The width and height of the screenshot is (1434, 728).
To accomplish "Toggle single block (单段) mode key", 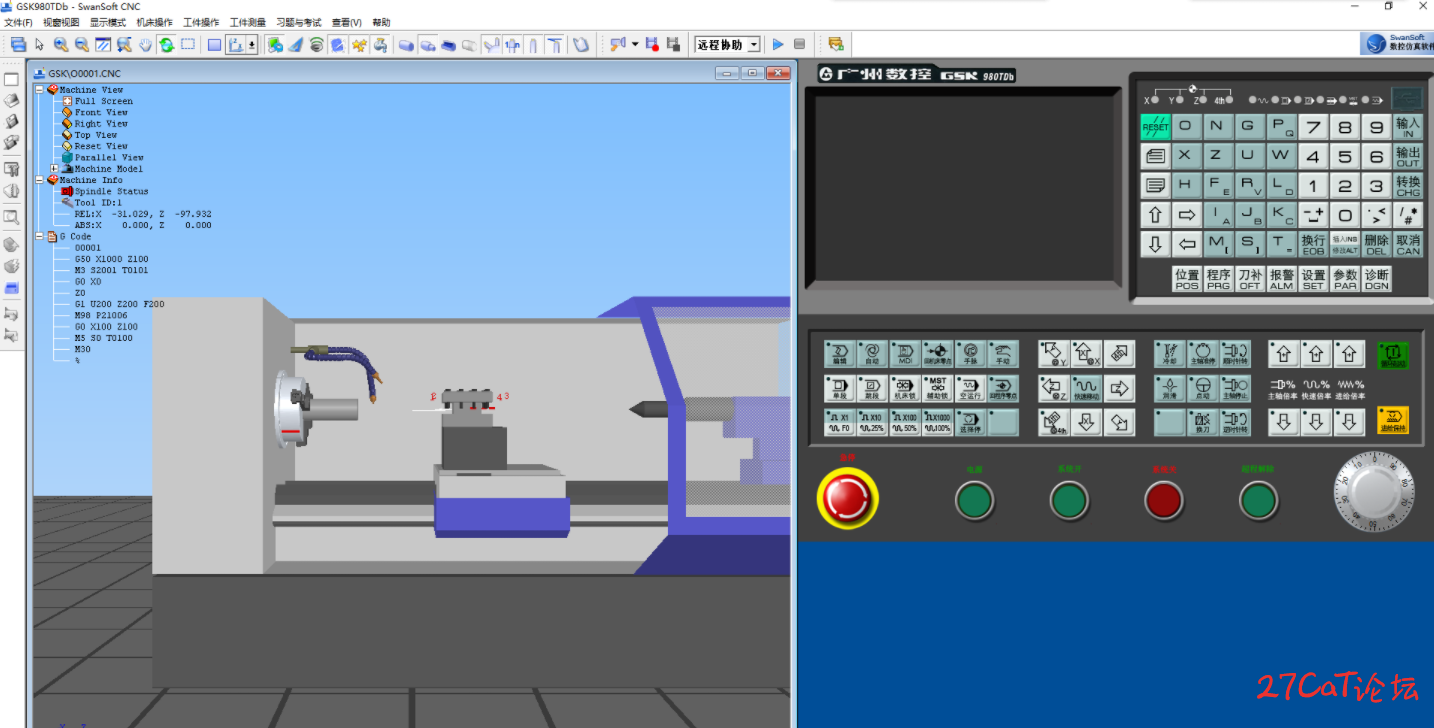I will coord(840,388).
